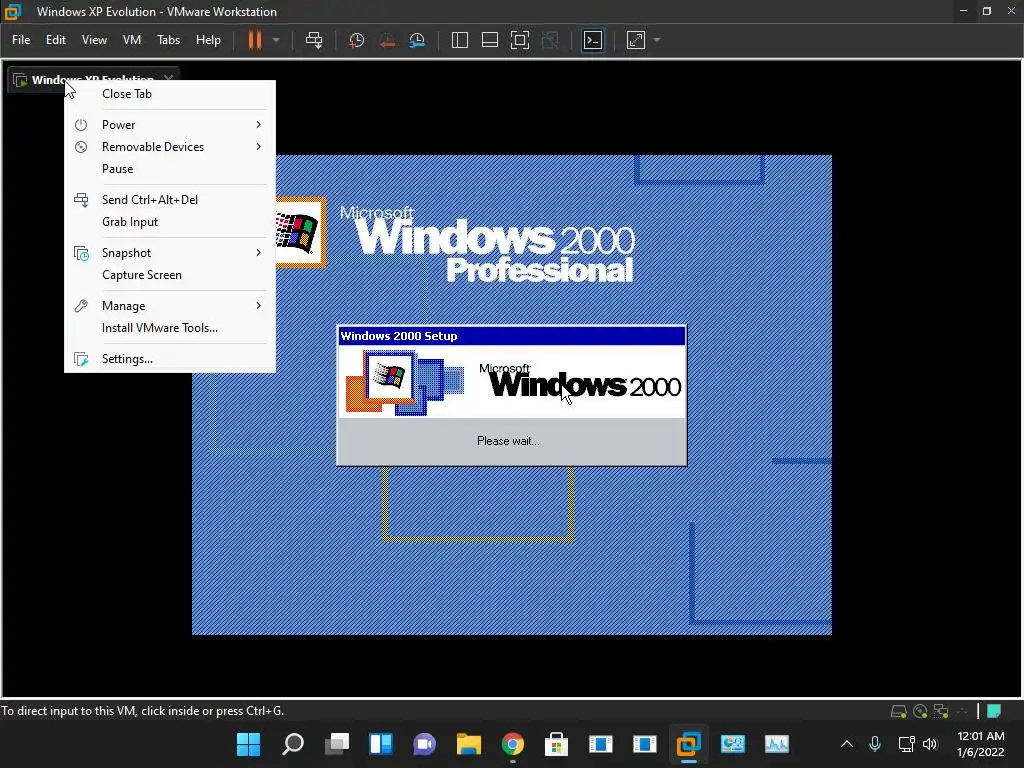This screenshot has width=1024, height=768.
Task: Open the Help menu
Action: 208,40
